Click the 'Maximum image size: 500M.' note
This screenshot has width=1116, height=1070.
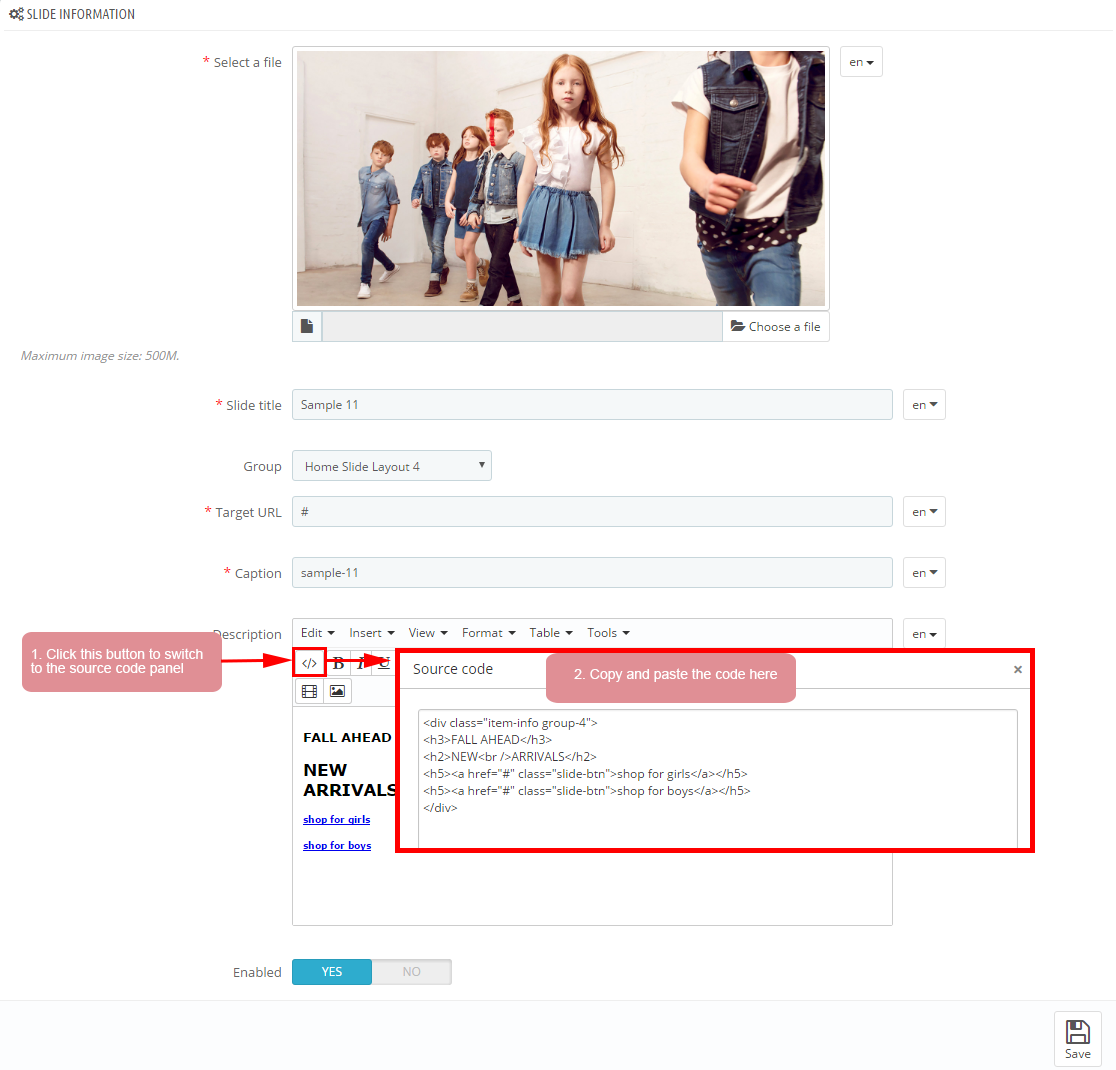[x=100, y=356]
